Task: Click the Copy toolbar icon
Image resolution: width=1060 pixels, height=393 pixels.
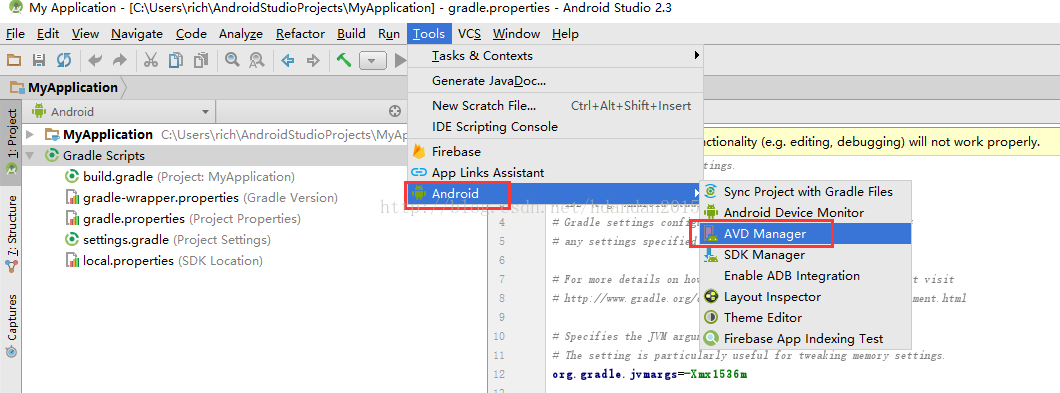Action: (x=176, y=61)
